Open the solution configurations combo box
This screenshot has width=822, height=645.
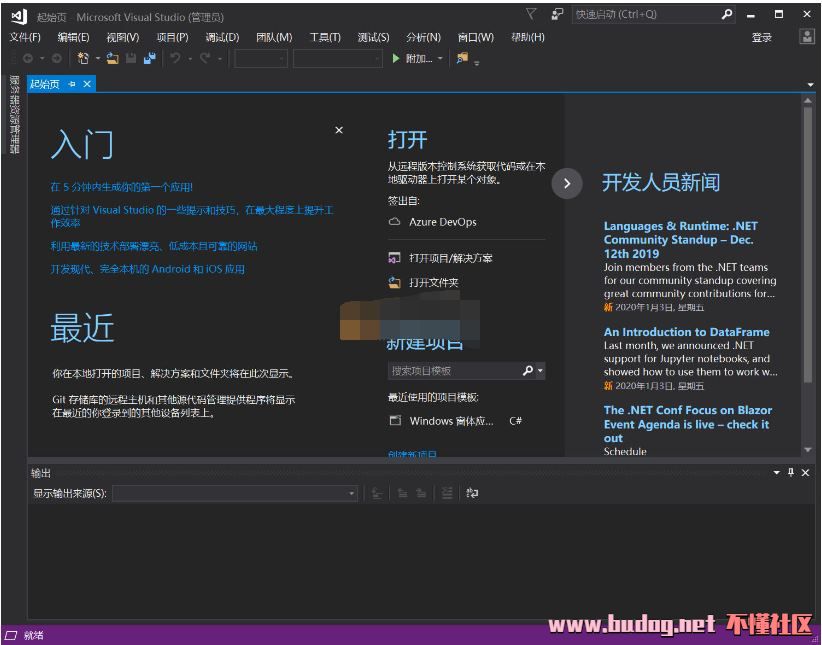pos(261,58)
